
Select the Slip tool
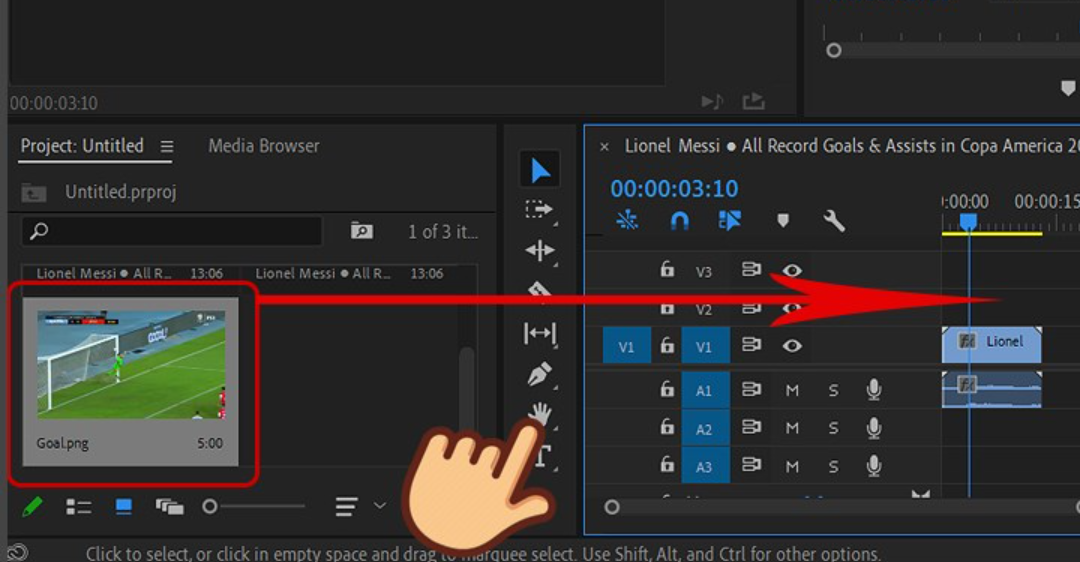tap(539, 333)
